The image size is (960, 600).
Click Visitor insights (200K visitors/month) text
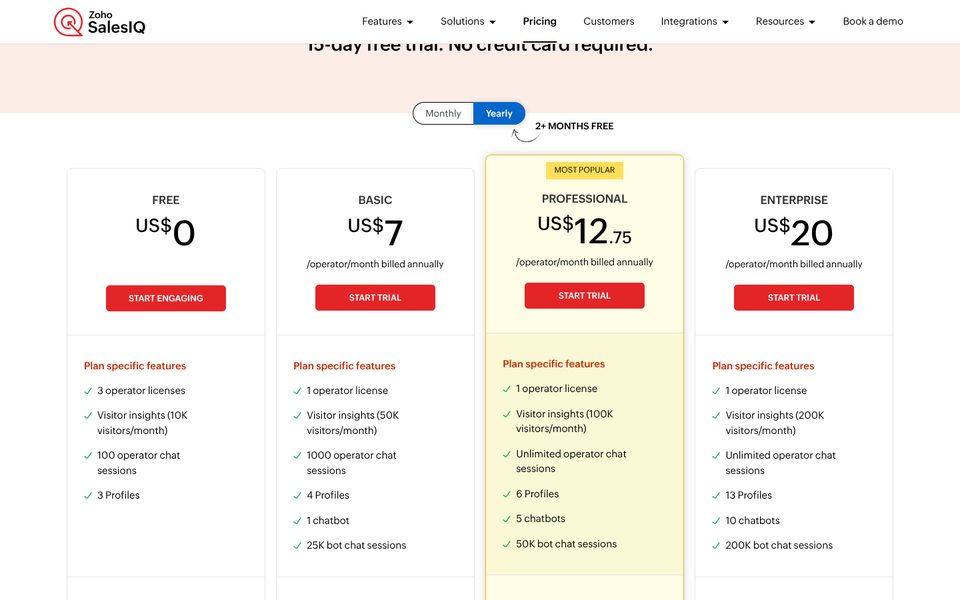(x=774, y=422)
